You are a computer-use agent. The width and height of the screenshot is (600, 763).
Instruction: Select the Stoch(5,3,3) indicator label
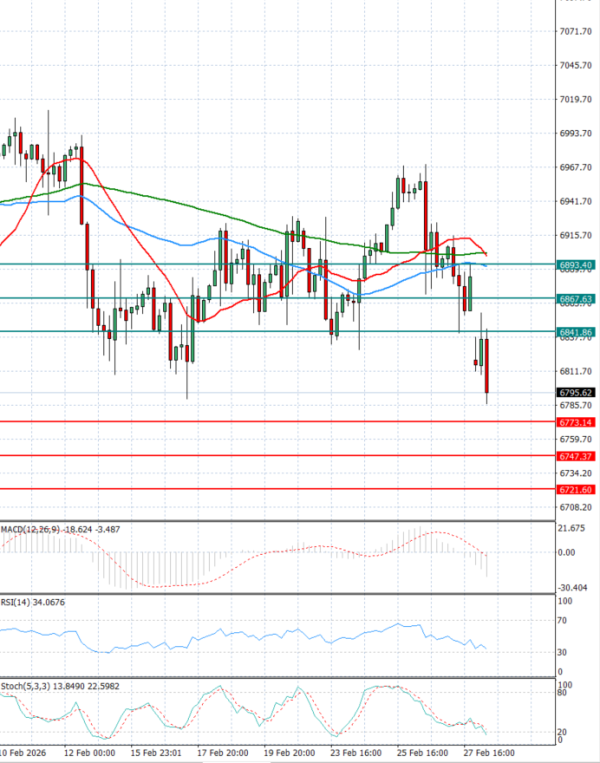23,685
